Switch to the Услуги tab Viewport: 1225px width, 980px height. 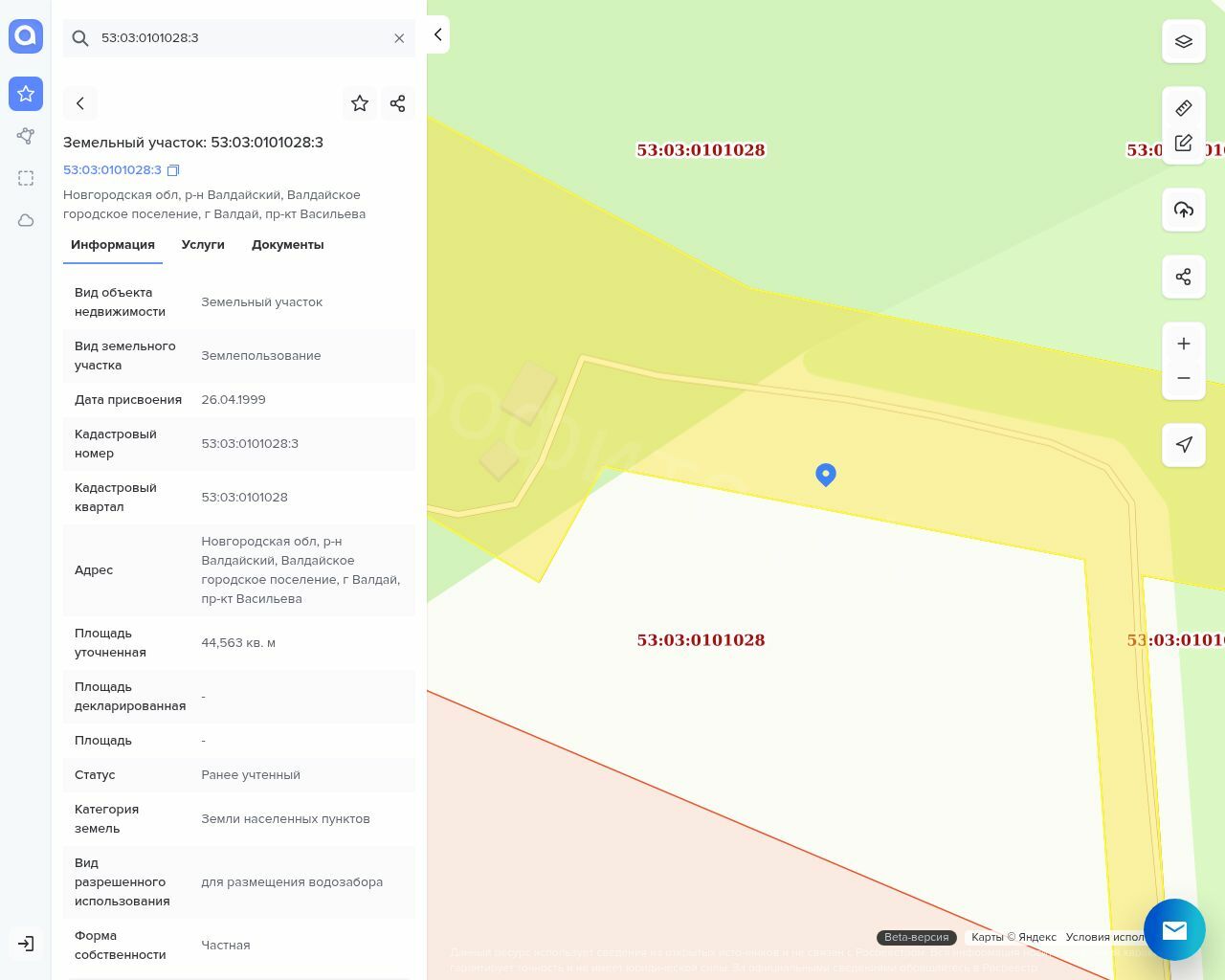tap(203, 245)
